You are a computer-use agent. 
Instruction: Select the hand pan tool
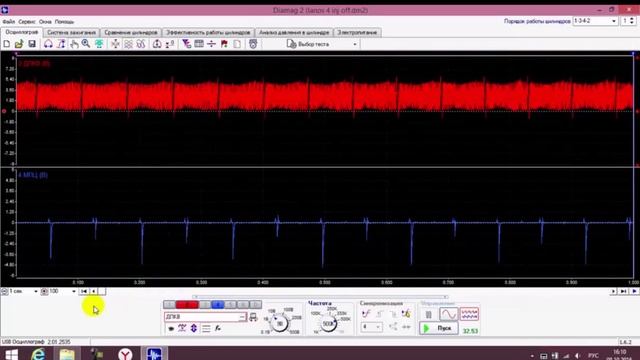click(x=74, y=44)
